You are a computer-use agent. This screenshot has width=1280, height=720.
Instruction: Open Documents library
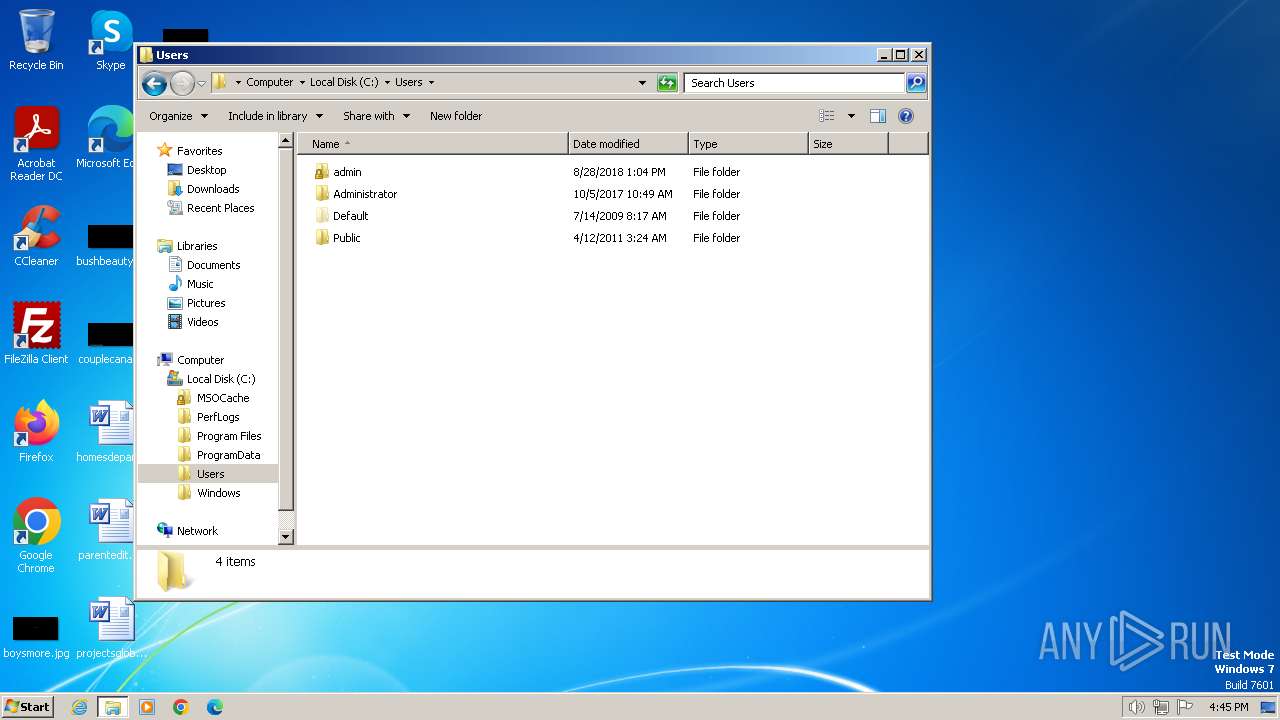pyautogui.click(x=213, y=265)
